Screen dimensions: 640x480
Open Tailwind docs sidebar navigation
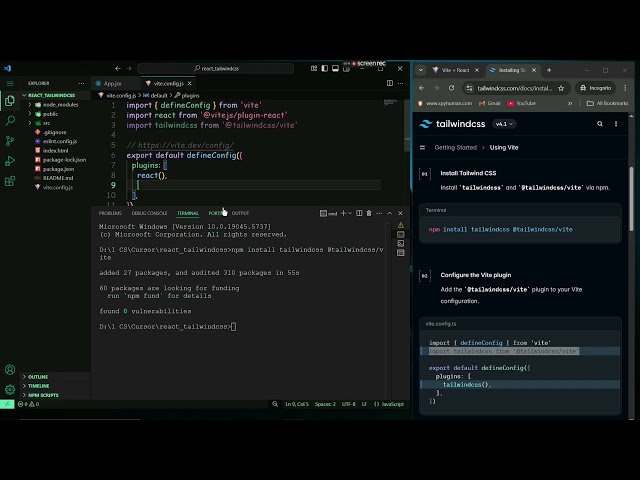422,147
